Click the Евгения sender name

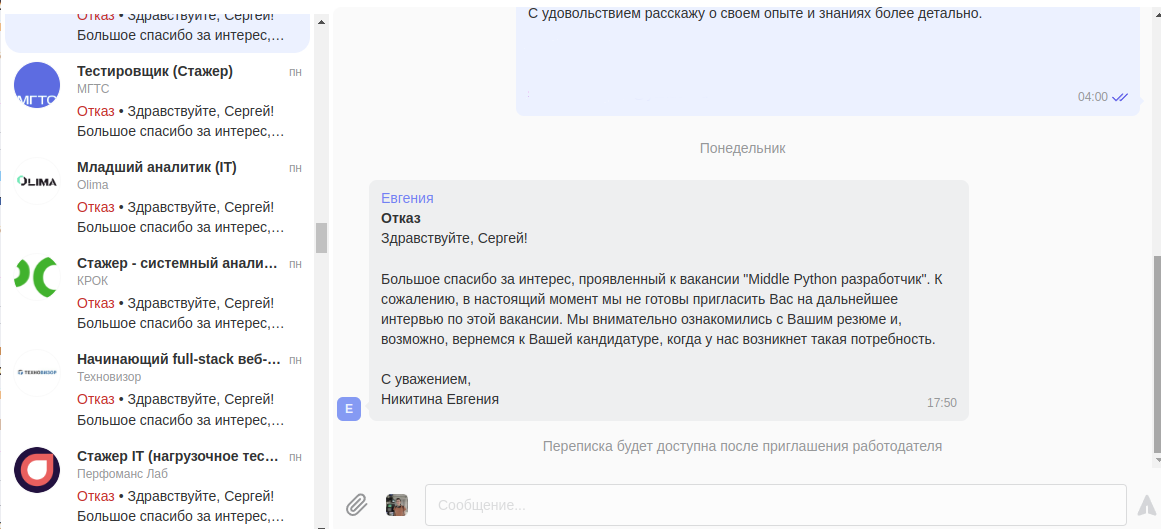click(407, 198)
